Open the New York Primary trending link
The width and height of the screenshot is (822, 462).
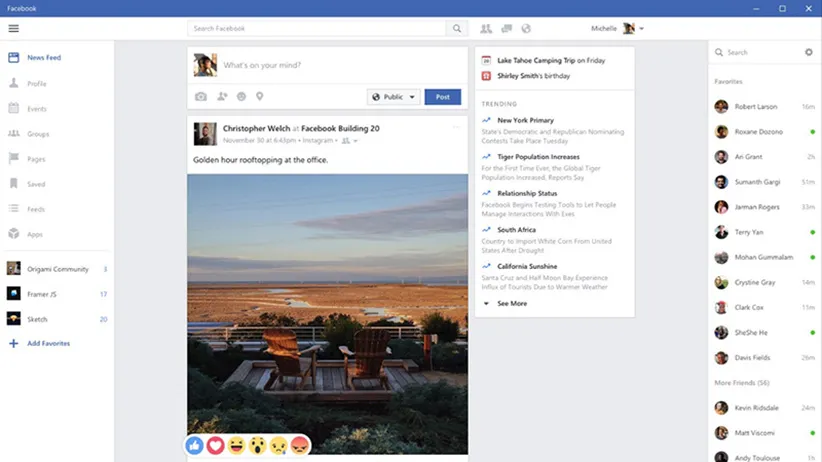tap(525, 120)
